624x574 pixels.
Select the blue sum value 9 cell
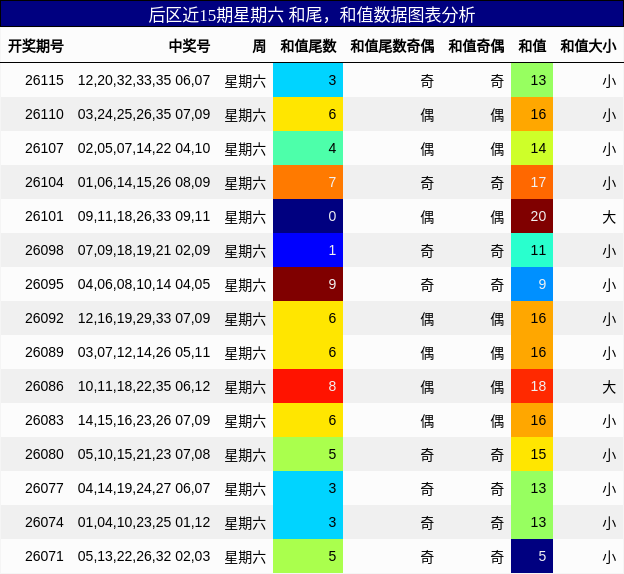532,284
